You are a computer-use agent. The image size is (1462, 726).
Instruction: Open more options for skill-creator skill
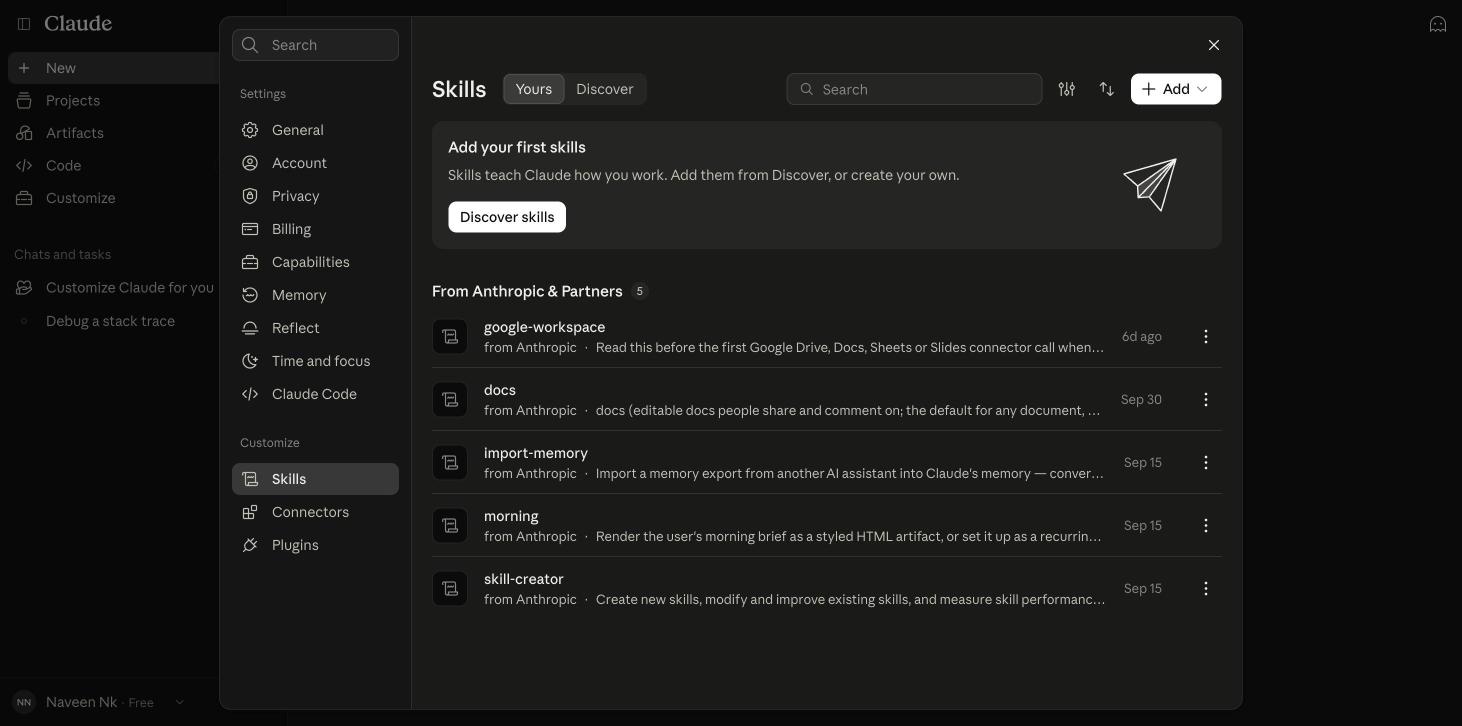1206,589
